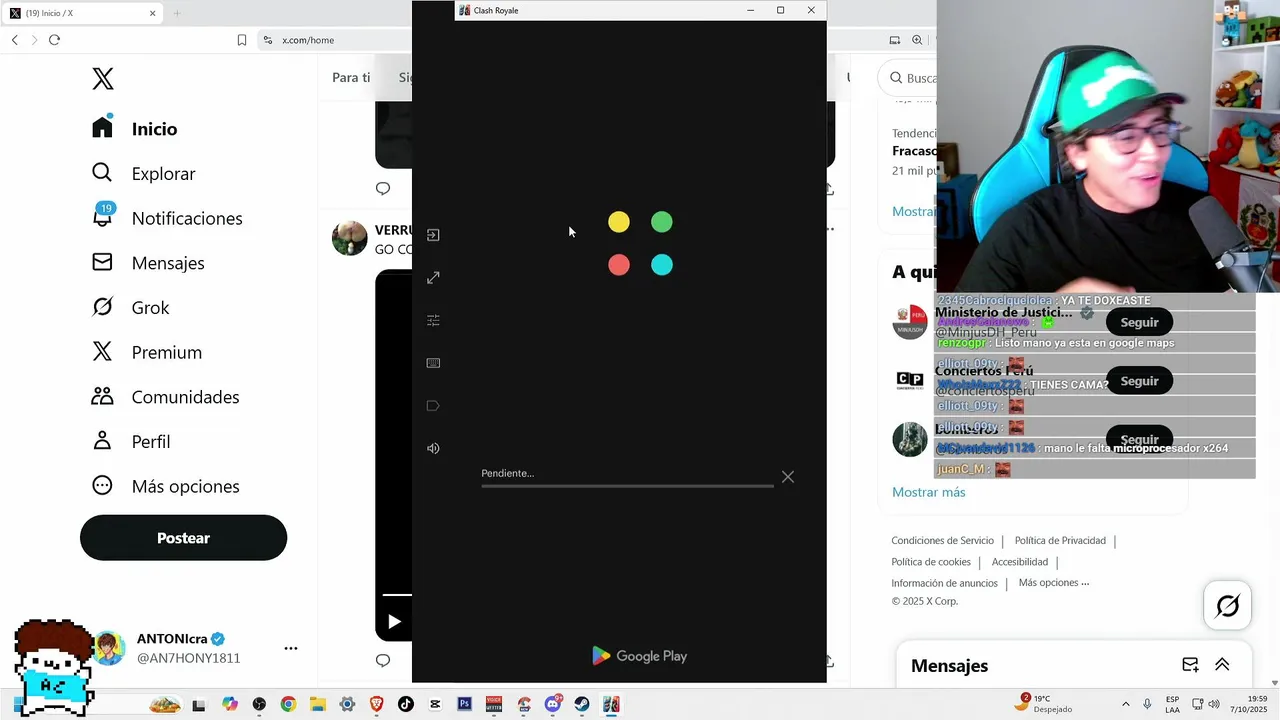Image resolution: width=1280 pixels, height=720 pixels.
Task: Open floating Grok button
Action: [x=1228, y=605]
